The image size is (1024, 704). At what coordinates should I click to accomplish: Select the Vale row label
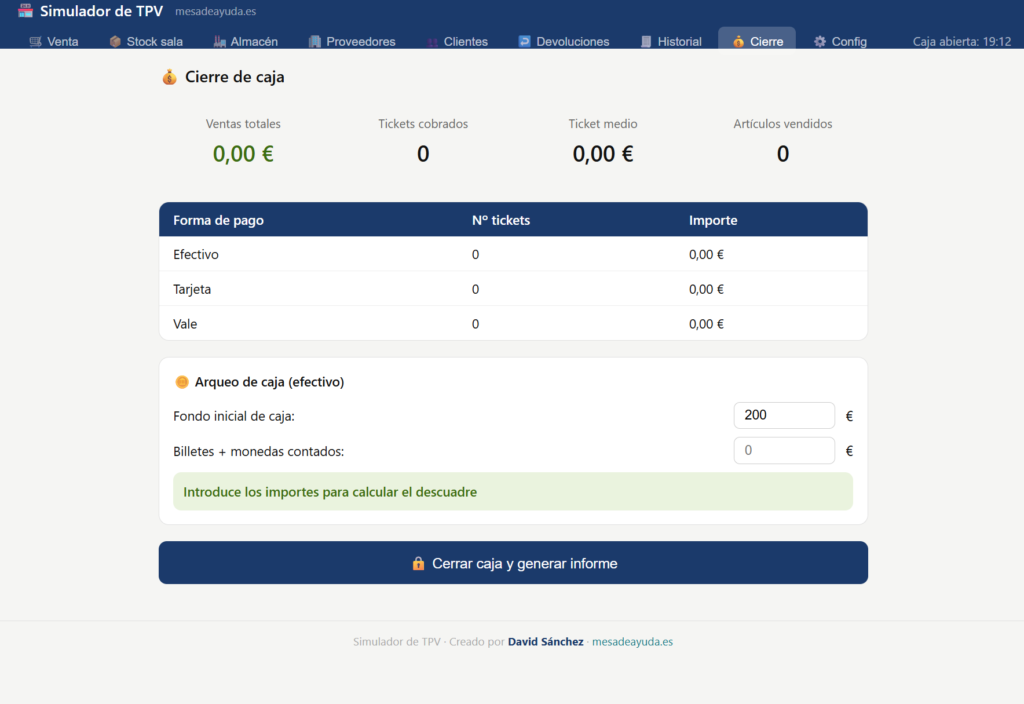point(185,323)
